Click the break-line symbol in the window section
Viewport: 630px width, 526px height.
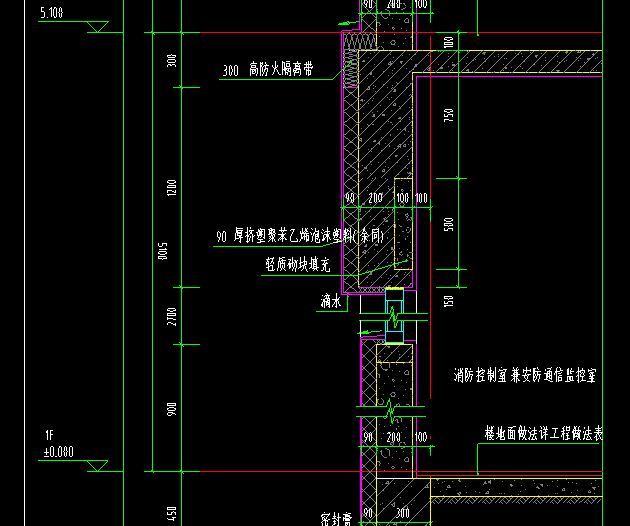(394, 317)
